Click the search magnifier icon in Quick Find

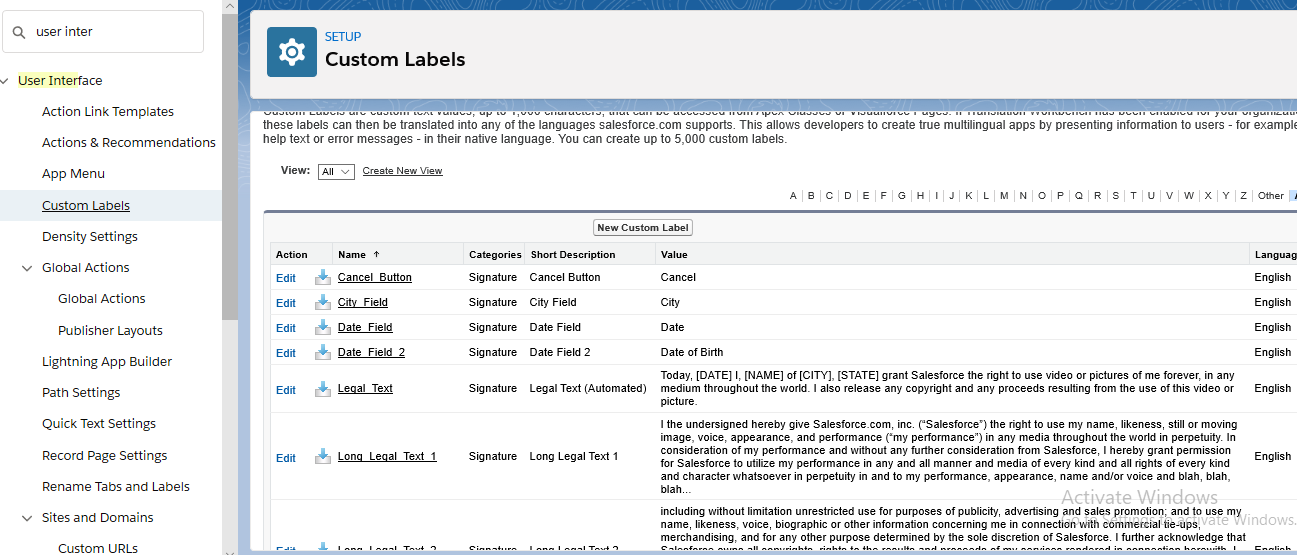pyautogui.click(x=19, y=32)
